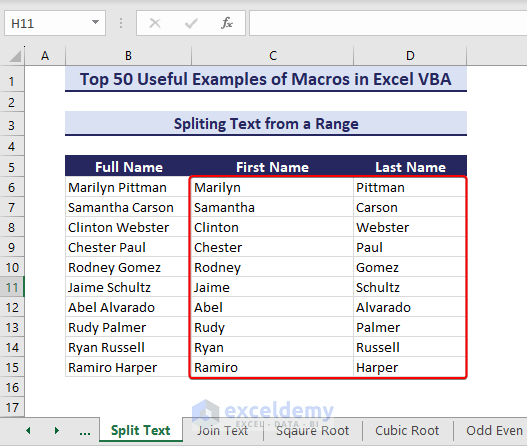Viewport: 527px width, 446px height.
Task: Click last name cell 'Paul'
Action: pos(410,247)
